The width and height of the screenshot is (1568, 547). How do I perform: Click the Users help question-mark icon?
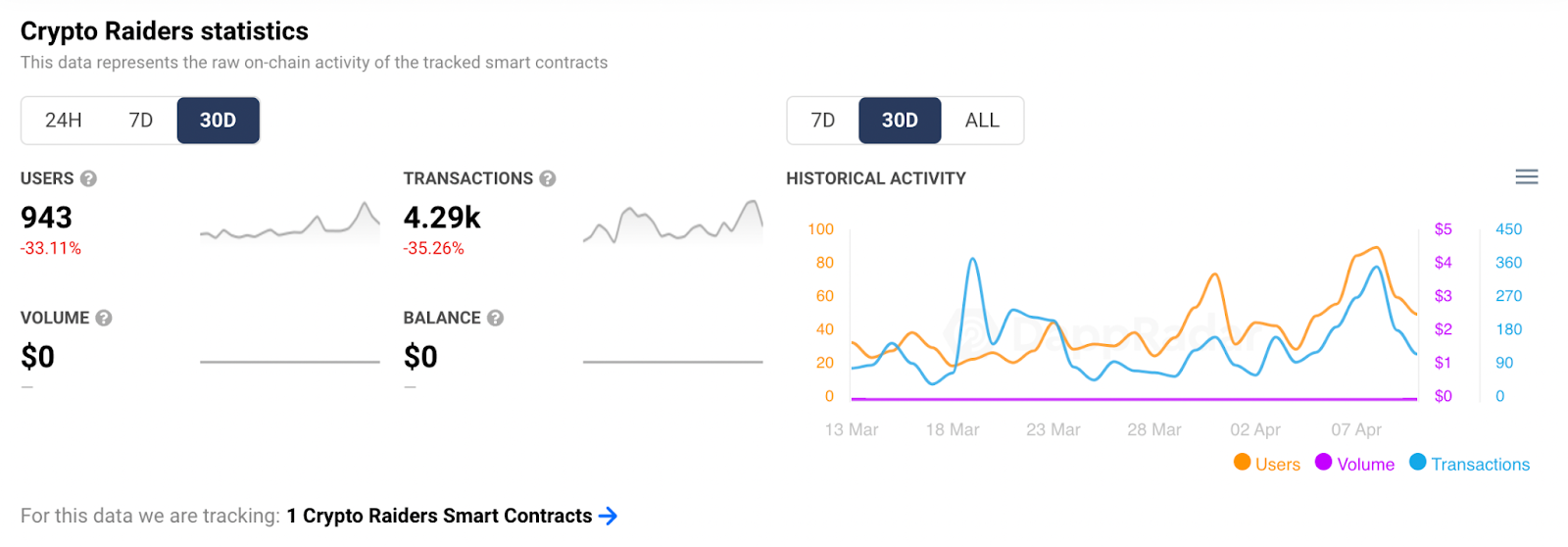tap(88, 178)
